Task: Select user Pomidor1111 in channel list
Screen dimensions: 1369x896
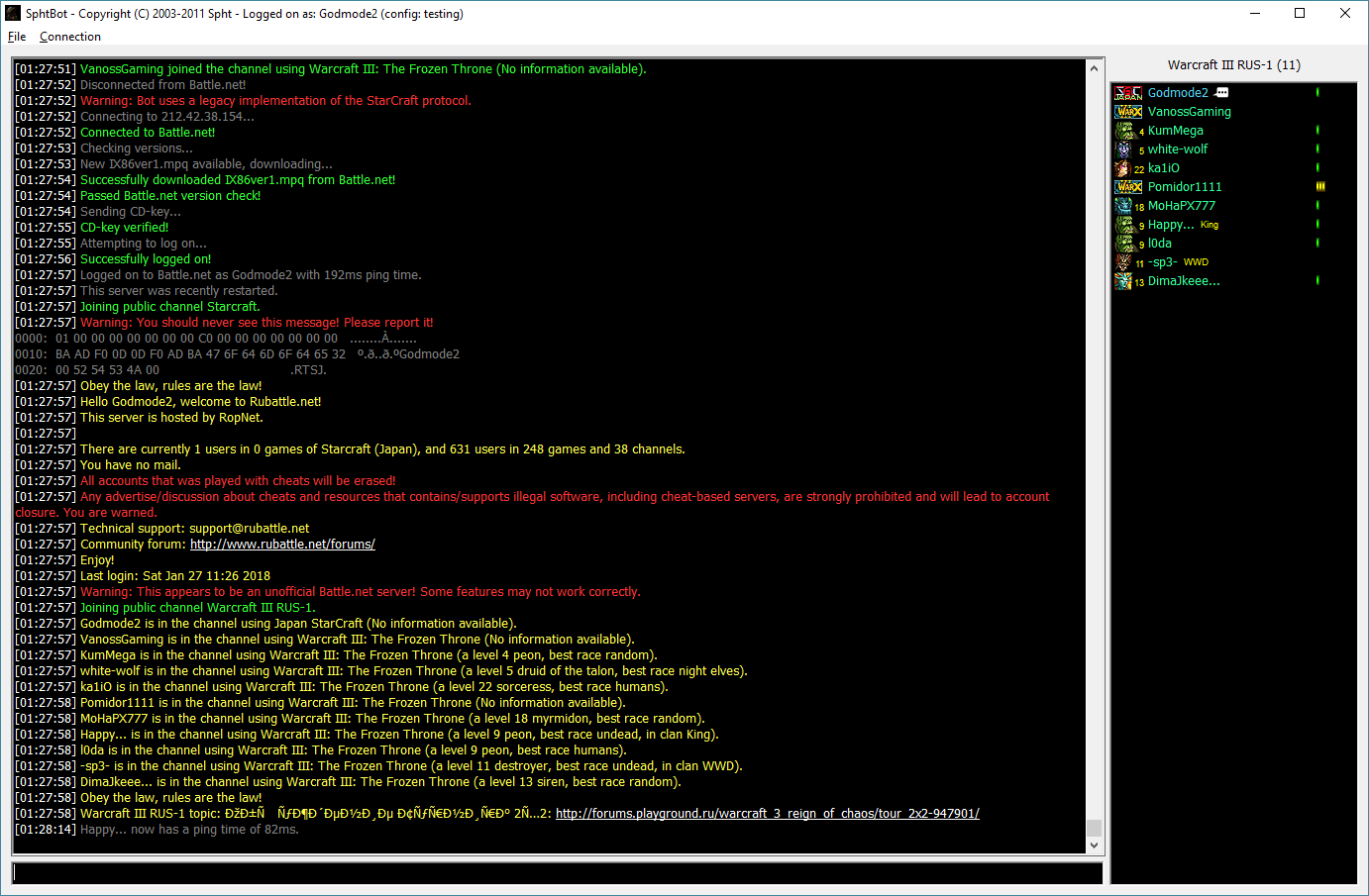Action: [1185, 187]
